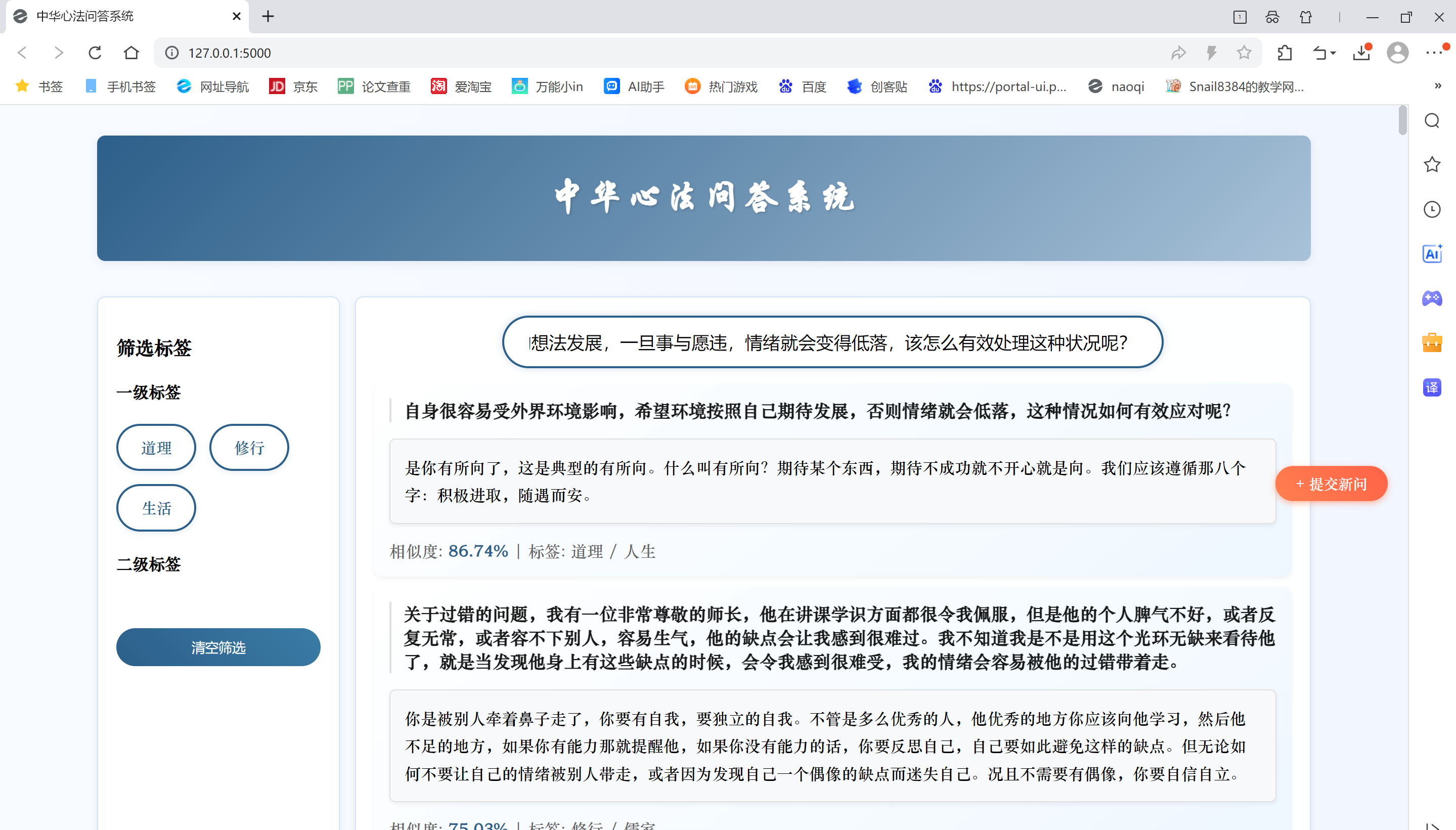The image size is (1456, 830).
Task: Open the naoqi bookmark
Action: click(x=1116, y=86)
